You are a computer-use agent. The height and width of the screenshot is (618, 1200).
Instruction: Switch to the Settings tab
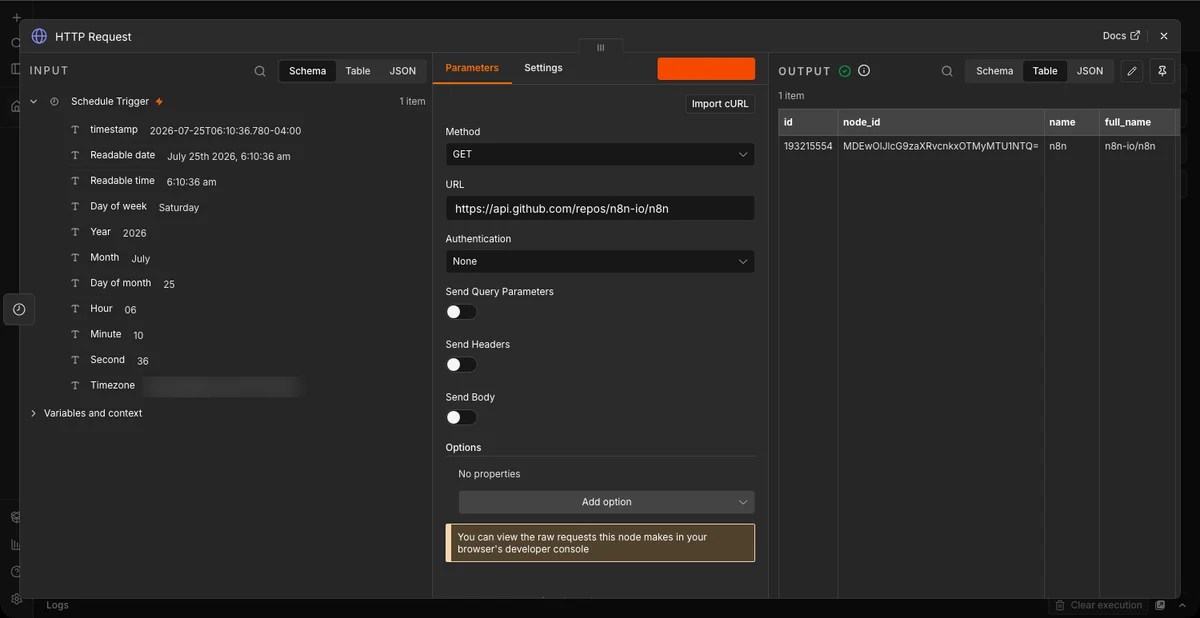[543, 68]
